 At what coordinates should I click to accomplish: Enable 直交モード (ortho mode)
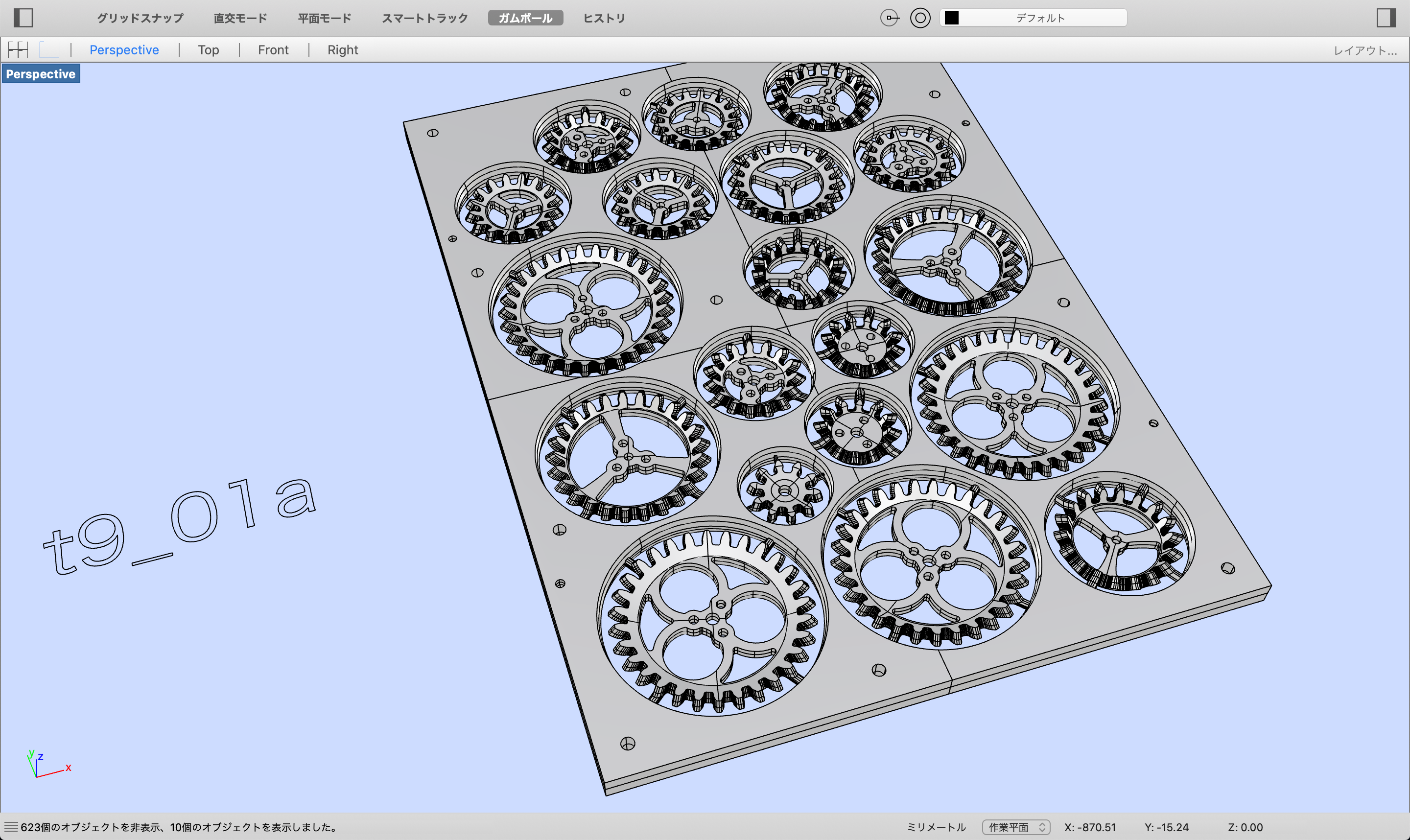click(x=240, y=18)
